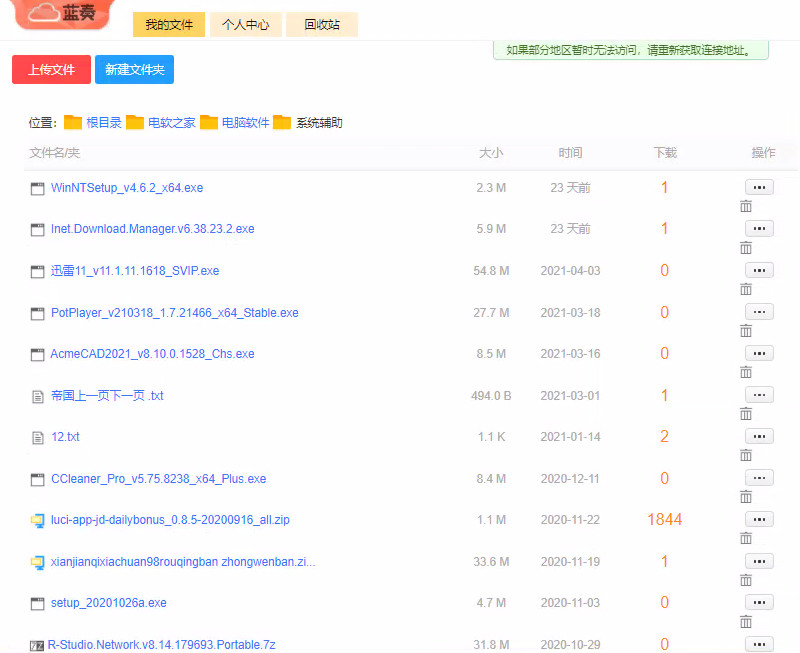
Task: Open AcmeCAD2021_v8.10.0.1528_Chs.exe
Action: click(152, 354)
